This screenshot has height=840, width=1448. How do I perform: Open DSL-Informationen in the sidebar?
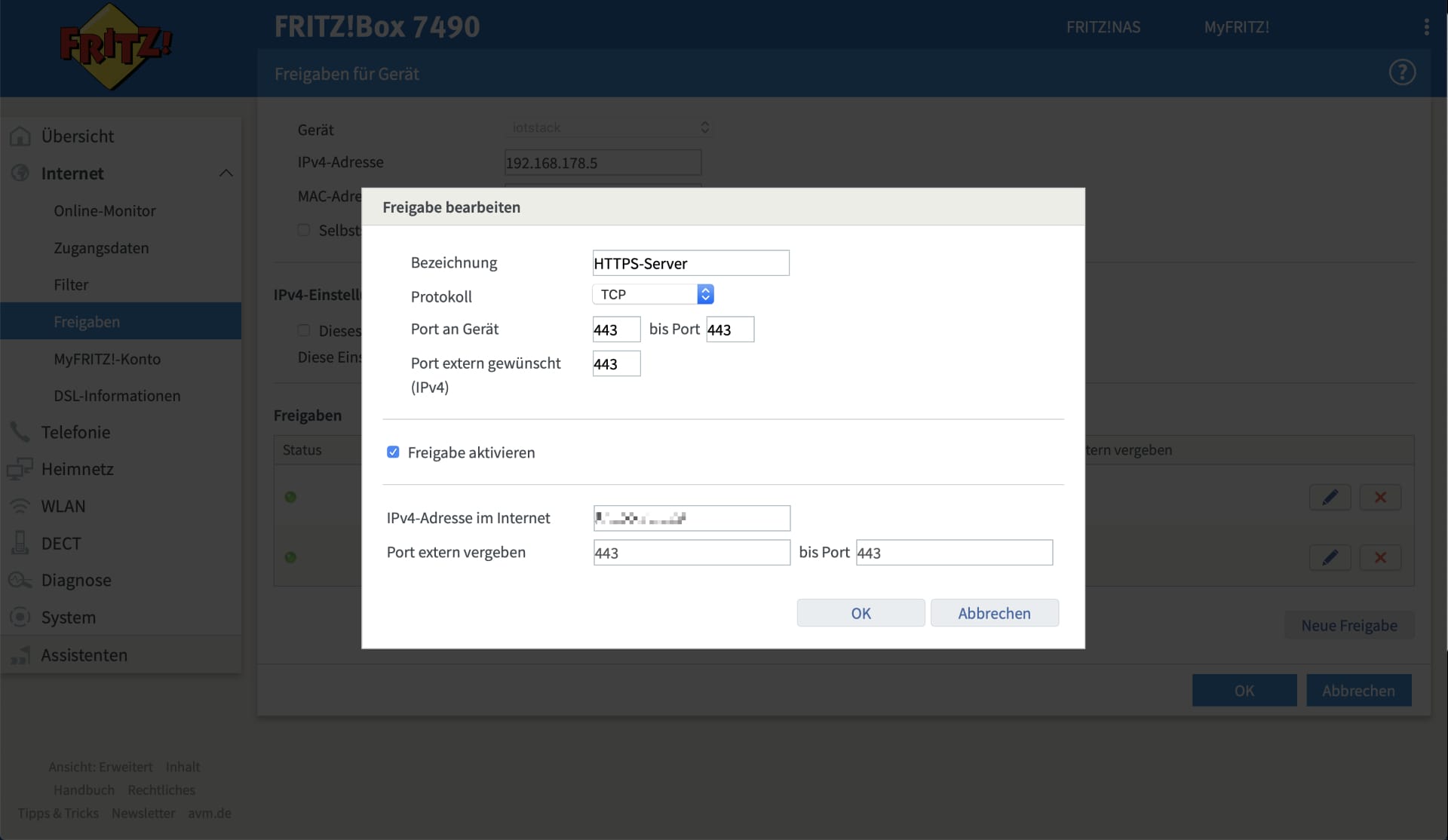click(x=117, y=396)
